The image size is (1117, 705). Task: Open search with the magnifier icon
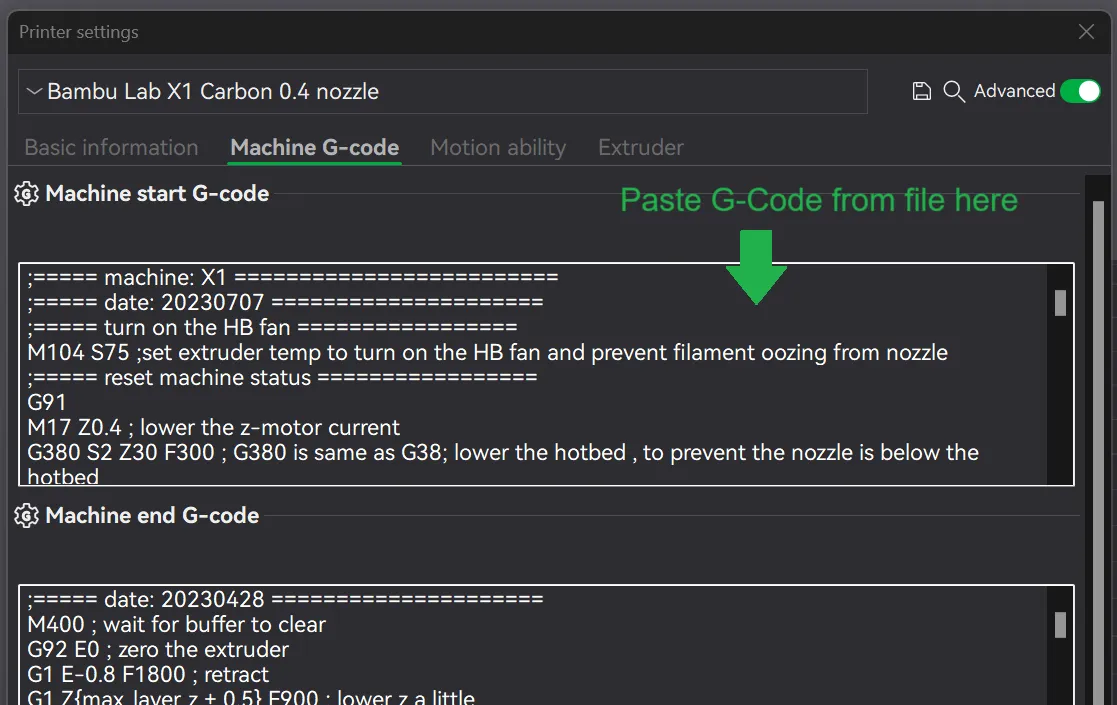click(x=954, y=92)
